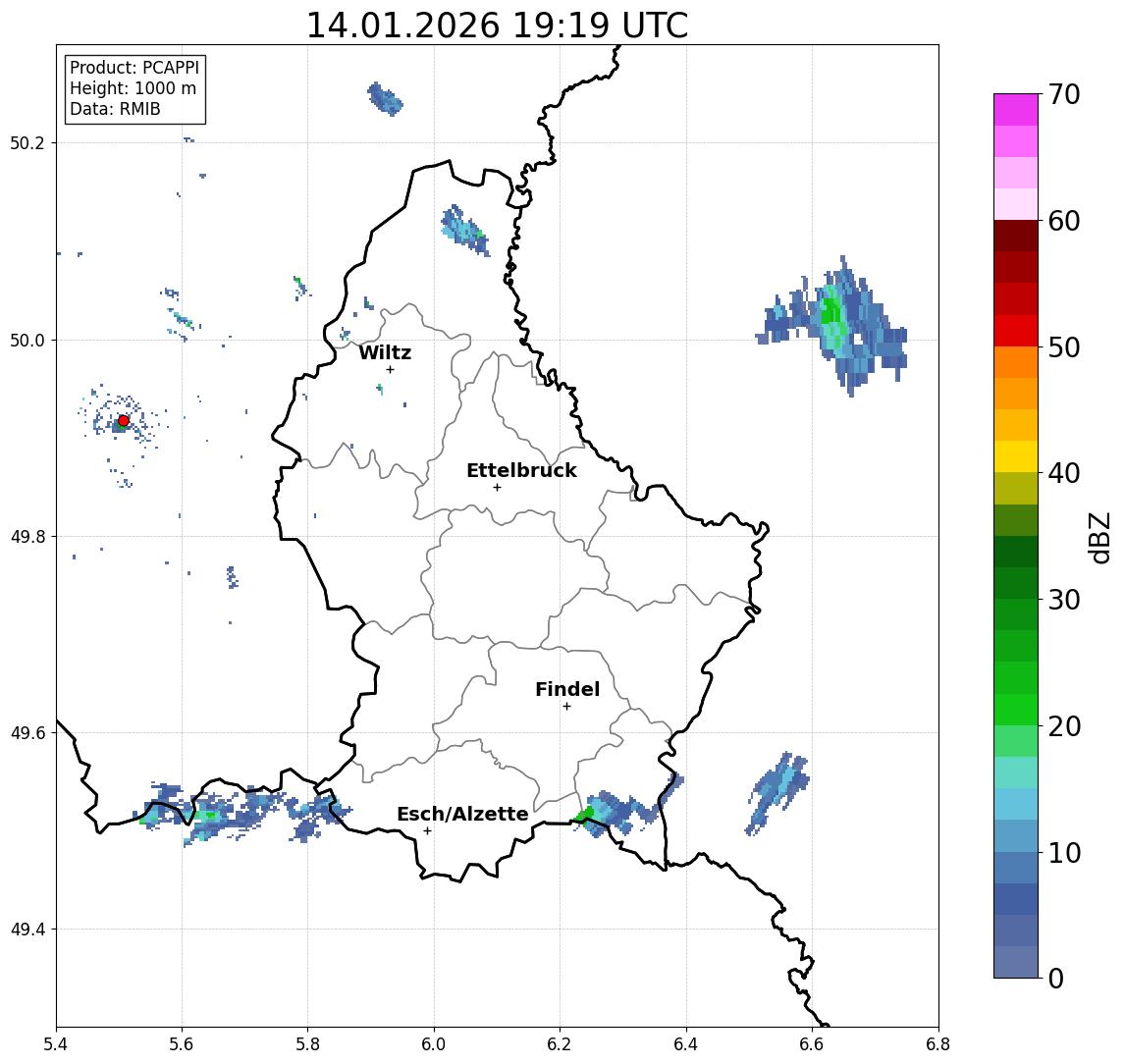Click the radar echo in northern Luxembourg

[465, 231]
